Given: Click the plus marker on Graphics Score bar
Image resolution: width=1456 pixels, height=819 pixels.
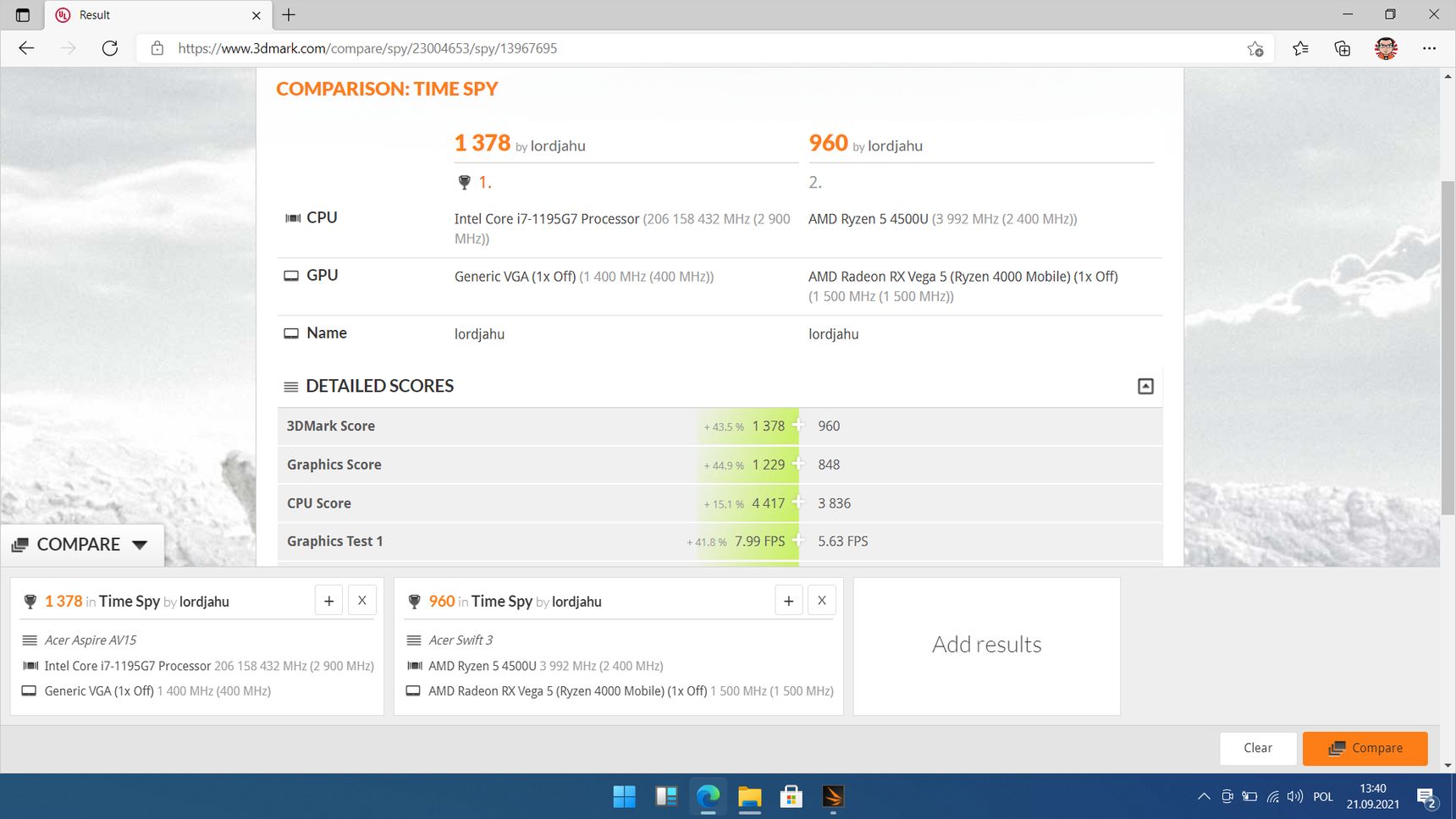Looking at the screenshot, I should coord(798,463).
